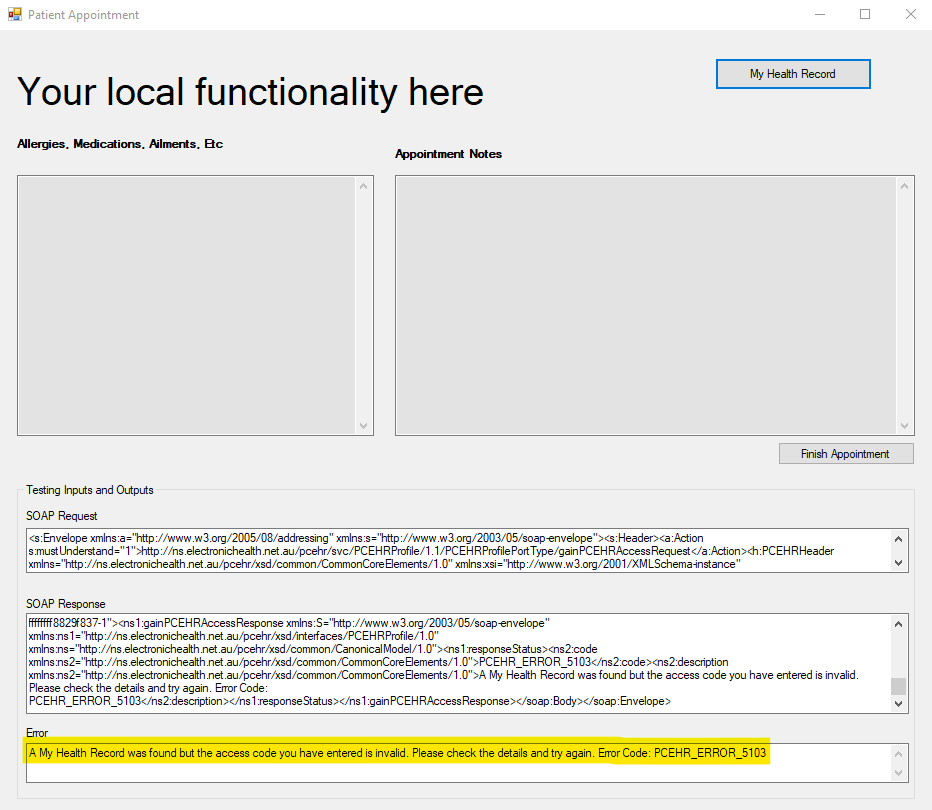Select the Testing Inputs and Outputs group label
The width and height of the screenshot is (932, 810).
click(89, 490)
